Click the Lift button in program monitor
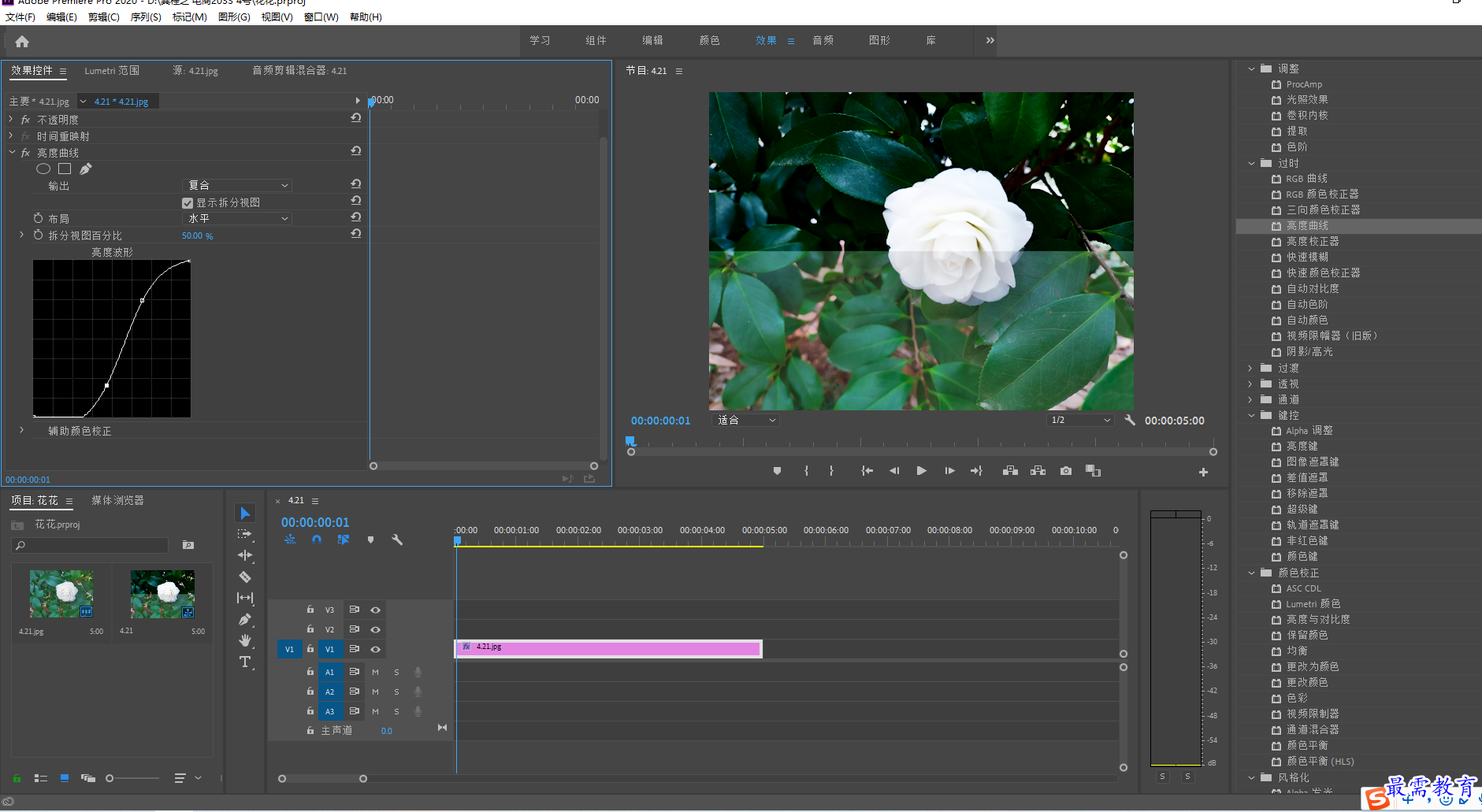1482x812 pixels. (x=1010, y=471)
